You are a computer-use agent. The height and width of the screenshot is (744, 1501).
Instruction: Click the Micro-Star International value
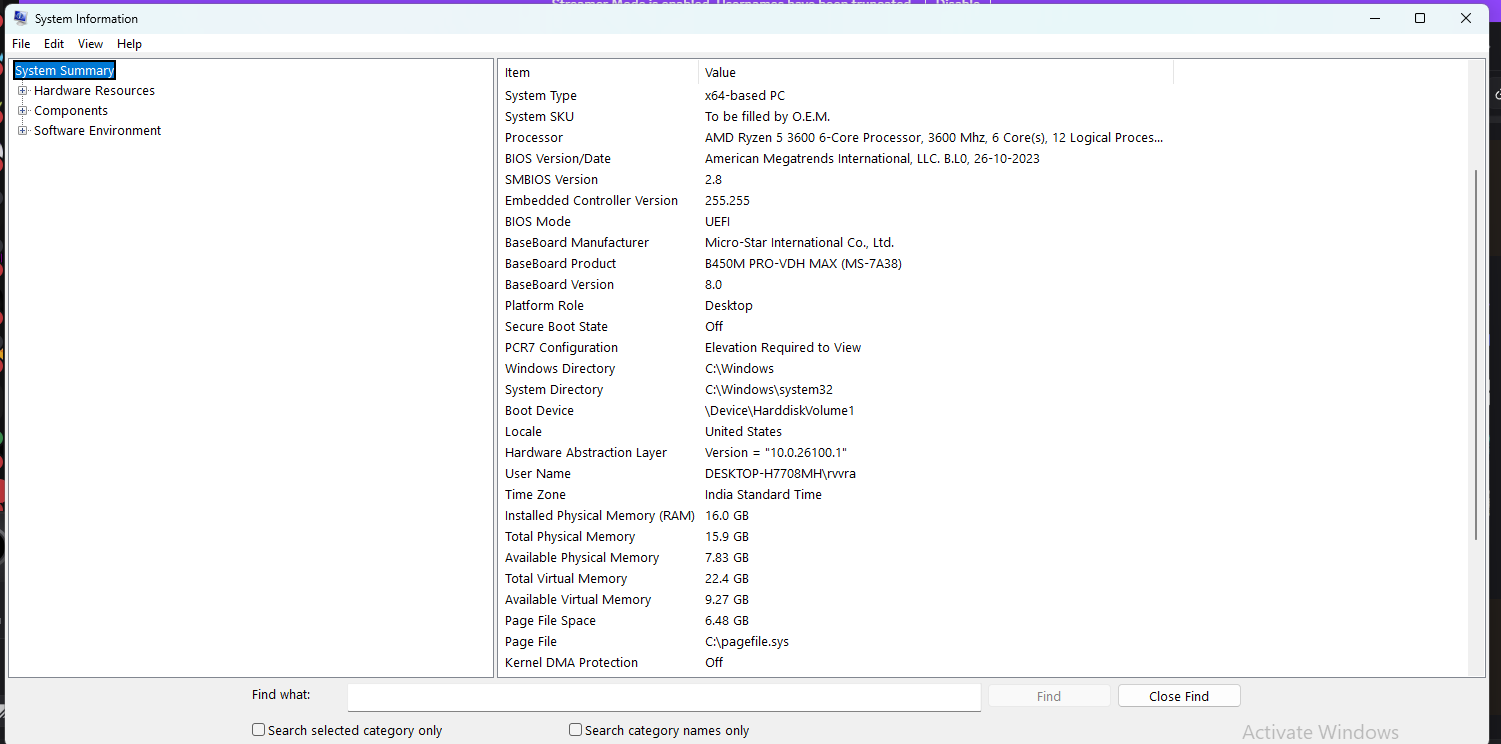[799, 243]
